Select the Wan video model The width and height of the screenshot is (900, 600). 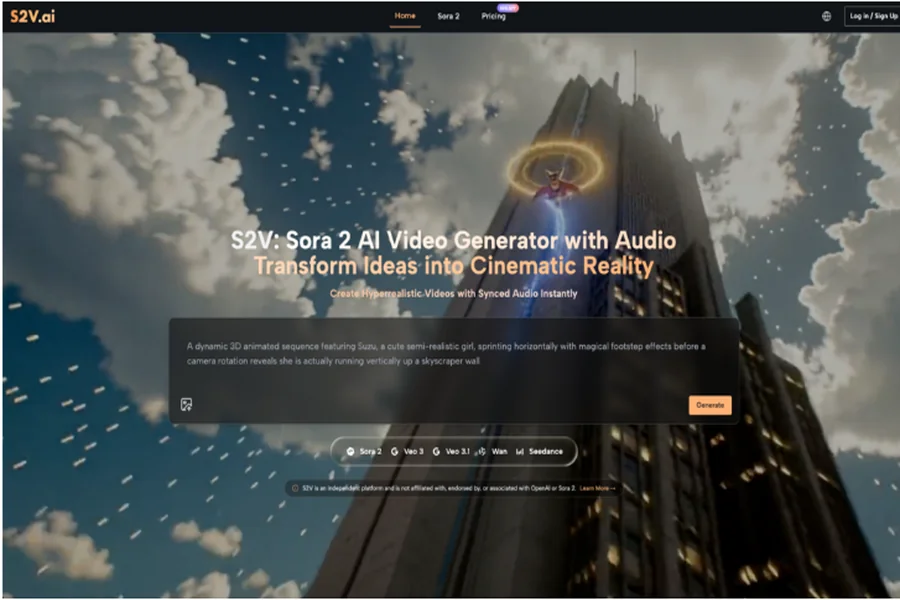pyautogui.click(x=500, y=452)
